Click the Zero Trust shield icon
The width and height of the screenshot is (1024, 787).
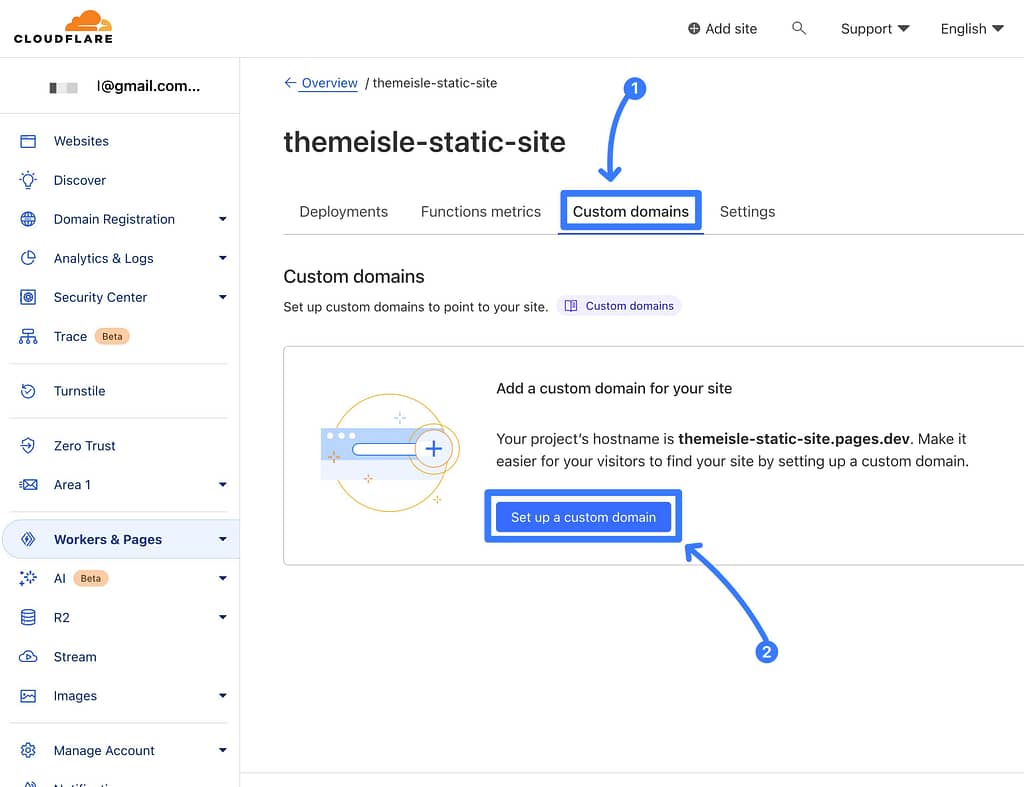pyautogui.click(x=28, y=445)
